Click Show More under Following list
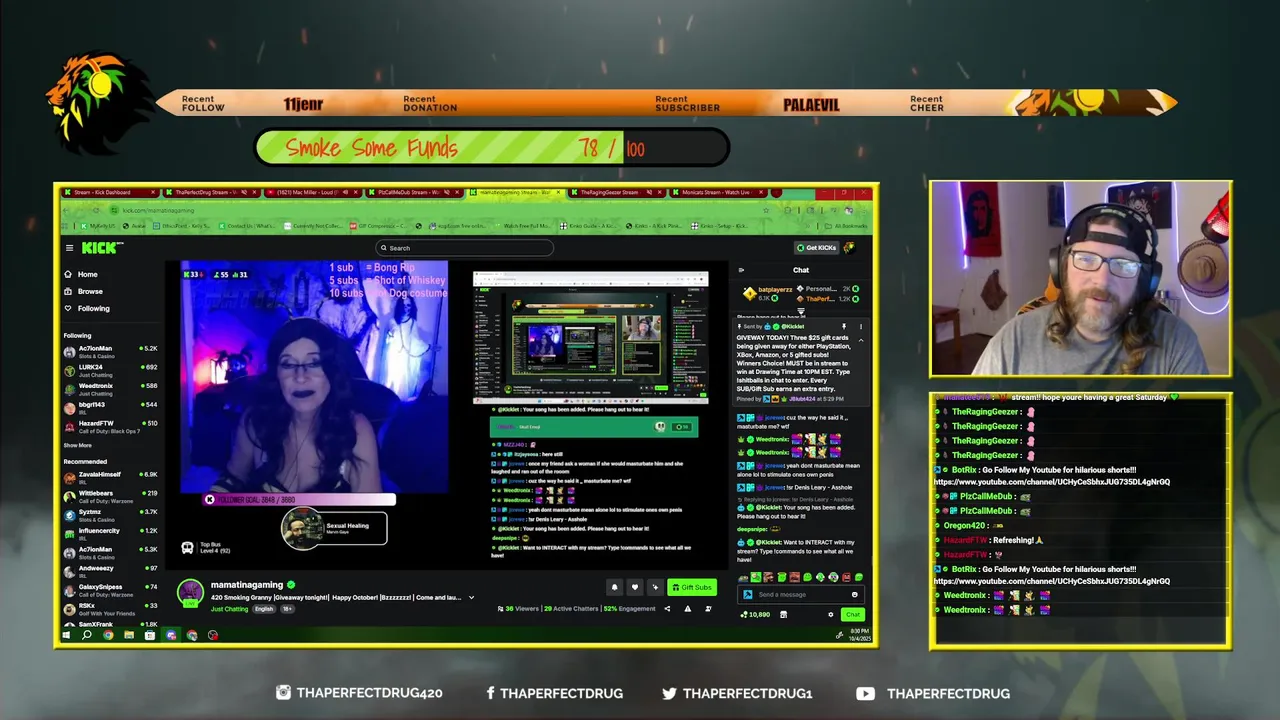The width and height of the screenshot is (1280, 720). click(78, 445)
